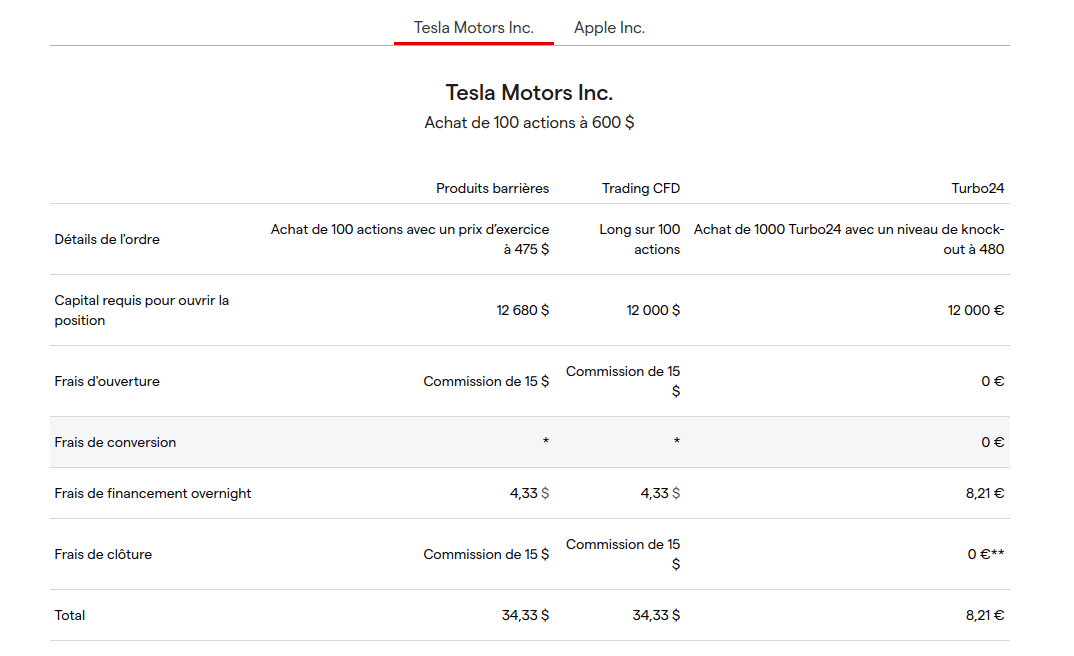Click the Détails de l'ordre row label
The image size is (1074, 656).
coord(107,239)
